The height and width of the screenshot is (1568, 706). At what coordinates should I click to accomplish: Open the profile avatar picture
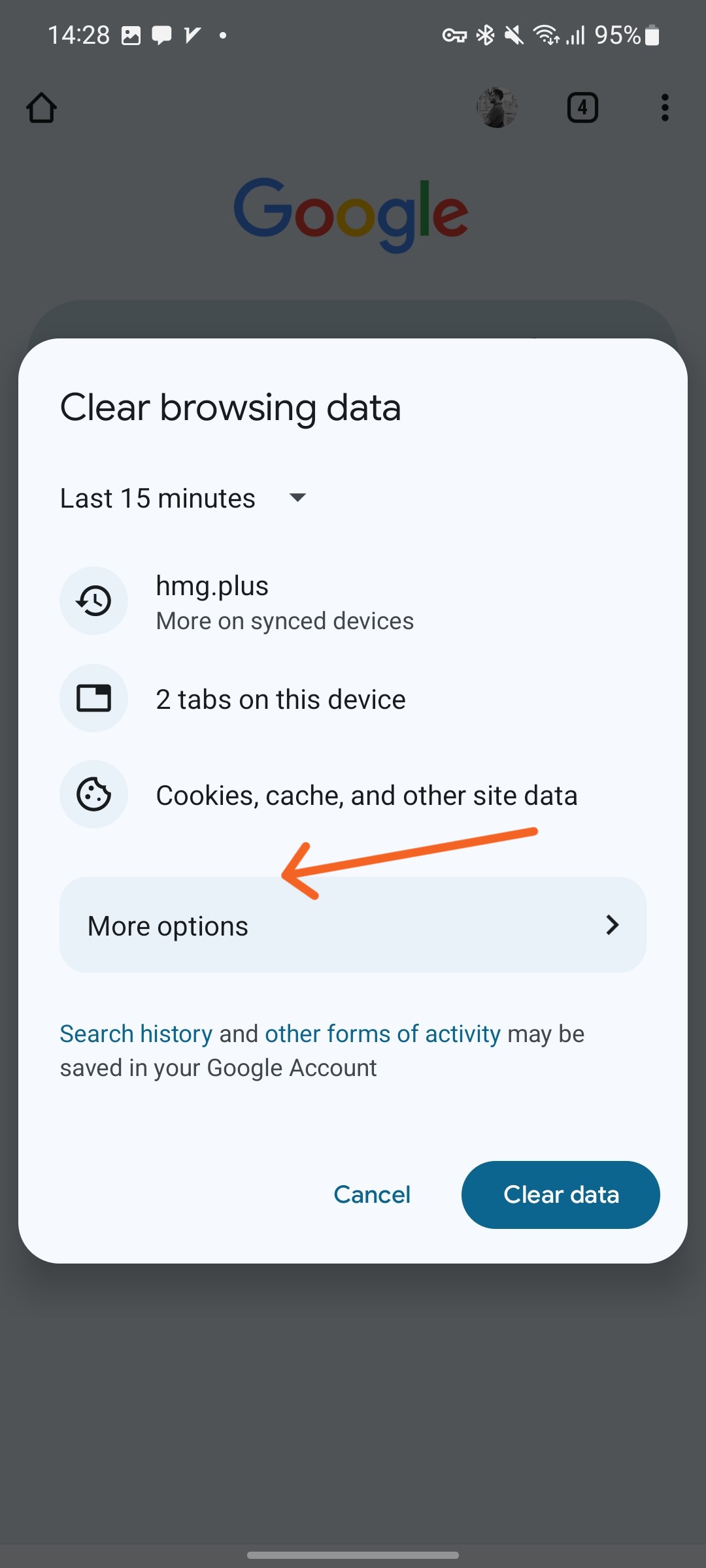coord(497,108)
